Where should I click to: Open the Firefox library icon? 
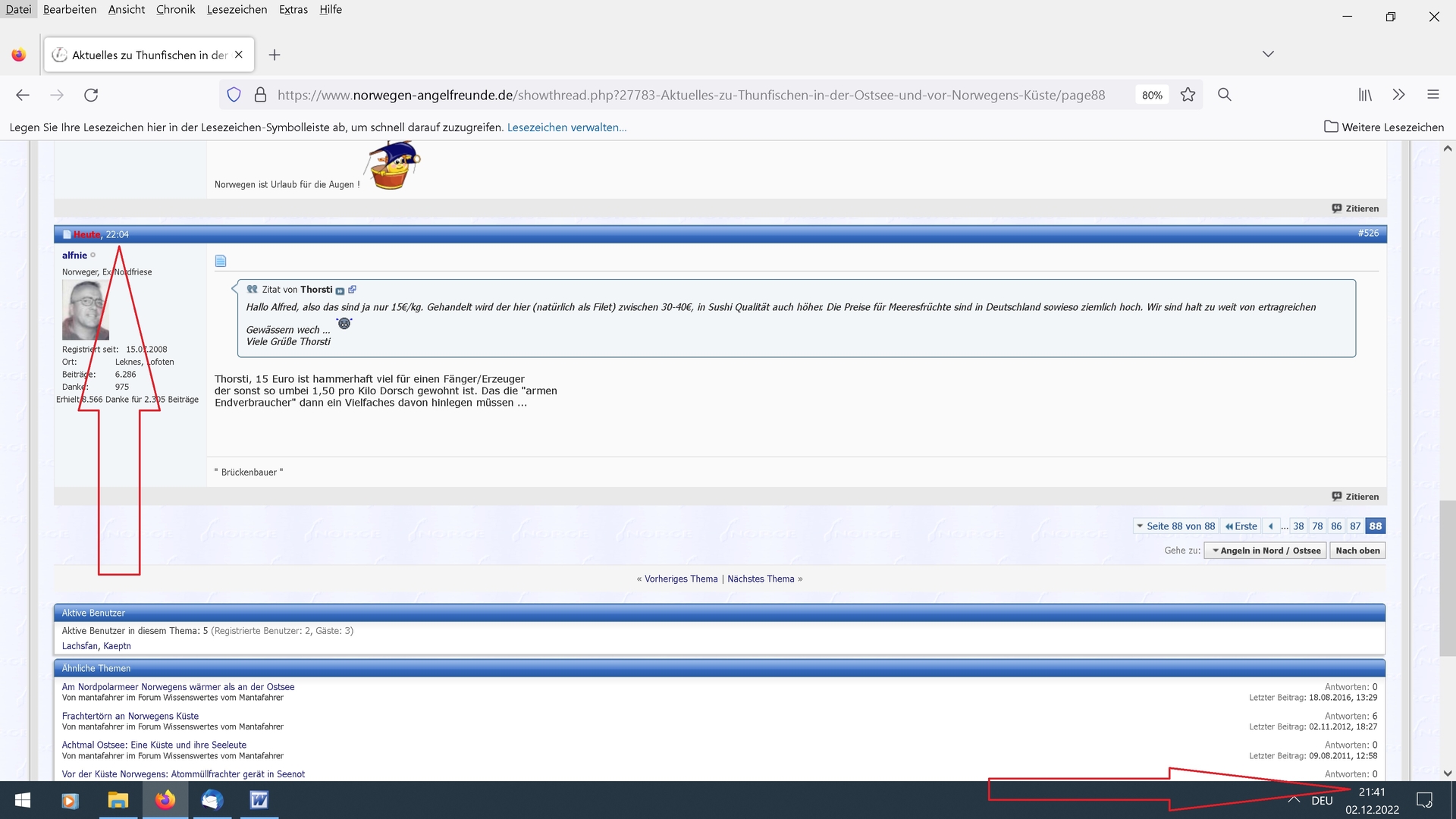1365,95
